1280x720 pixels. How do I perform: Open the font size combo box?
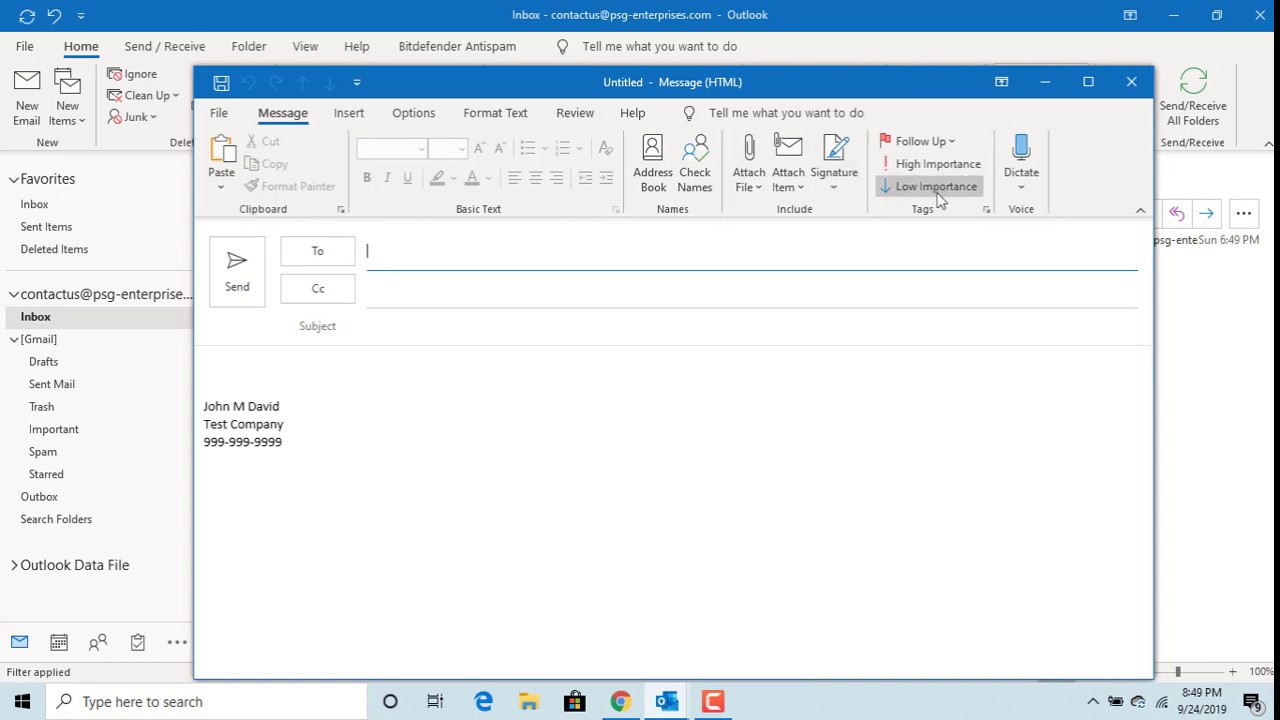(448, 148)
